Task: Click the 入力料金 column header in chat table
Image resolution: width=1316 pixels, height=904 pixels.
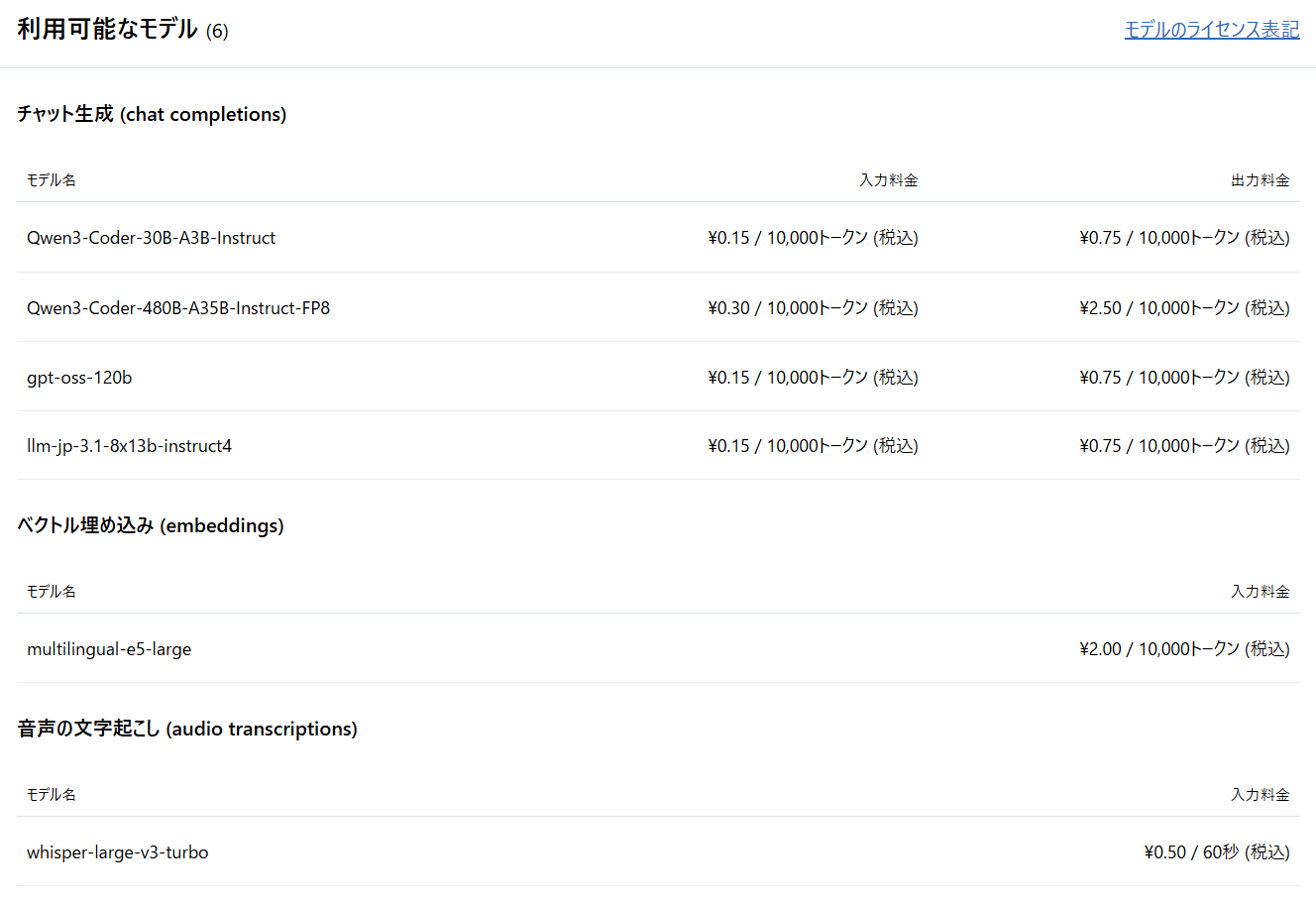Action: pyautogui.click(x=889, y=180)
